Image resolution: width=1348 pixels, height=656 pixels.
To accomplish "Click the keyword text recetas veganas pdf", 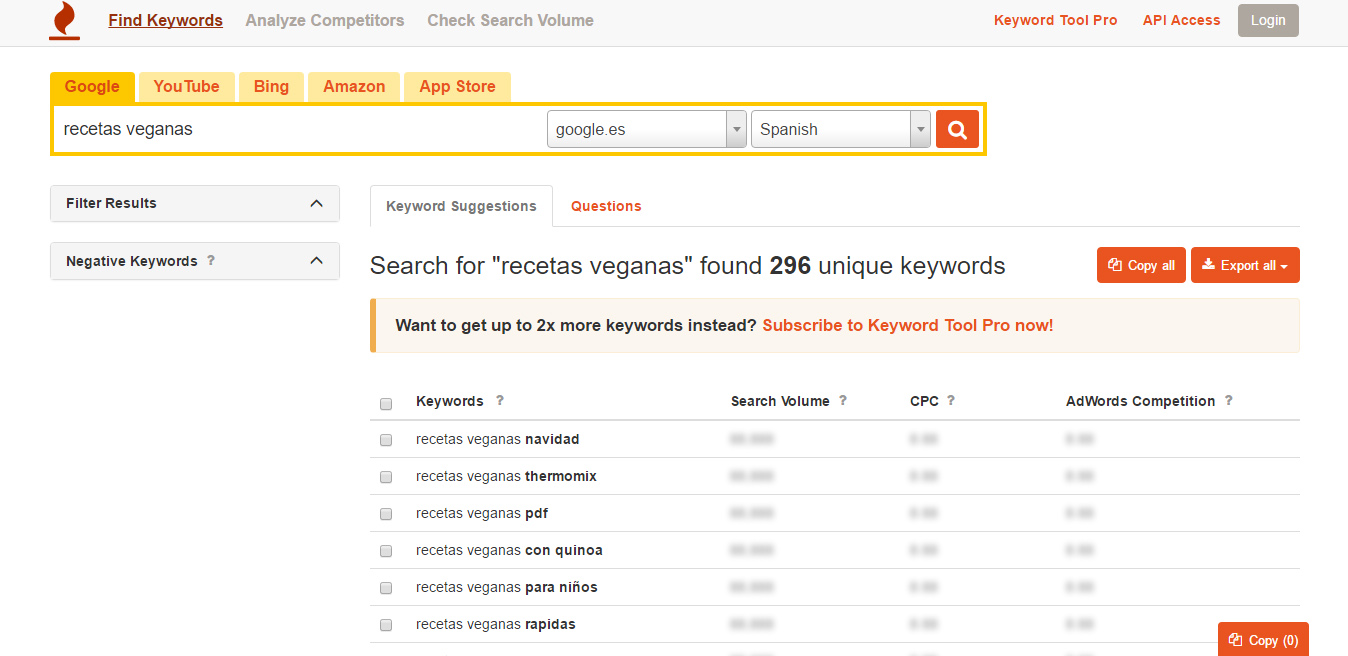I will [x=482, y=513].
